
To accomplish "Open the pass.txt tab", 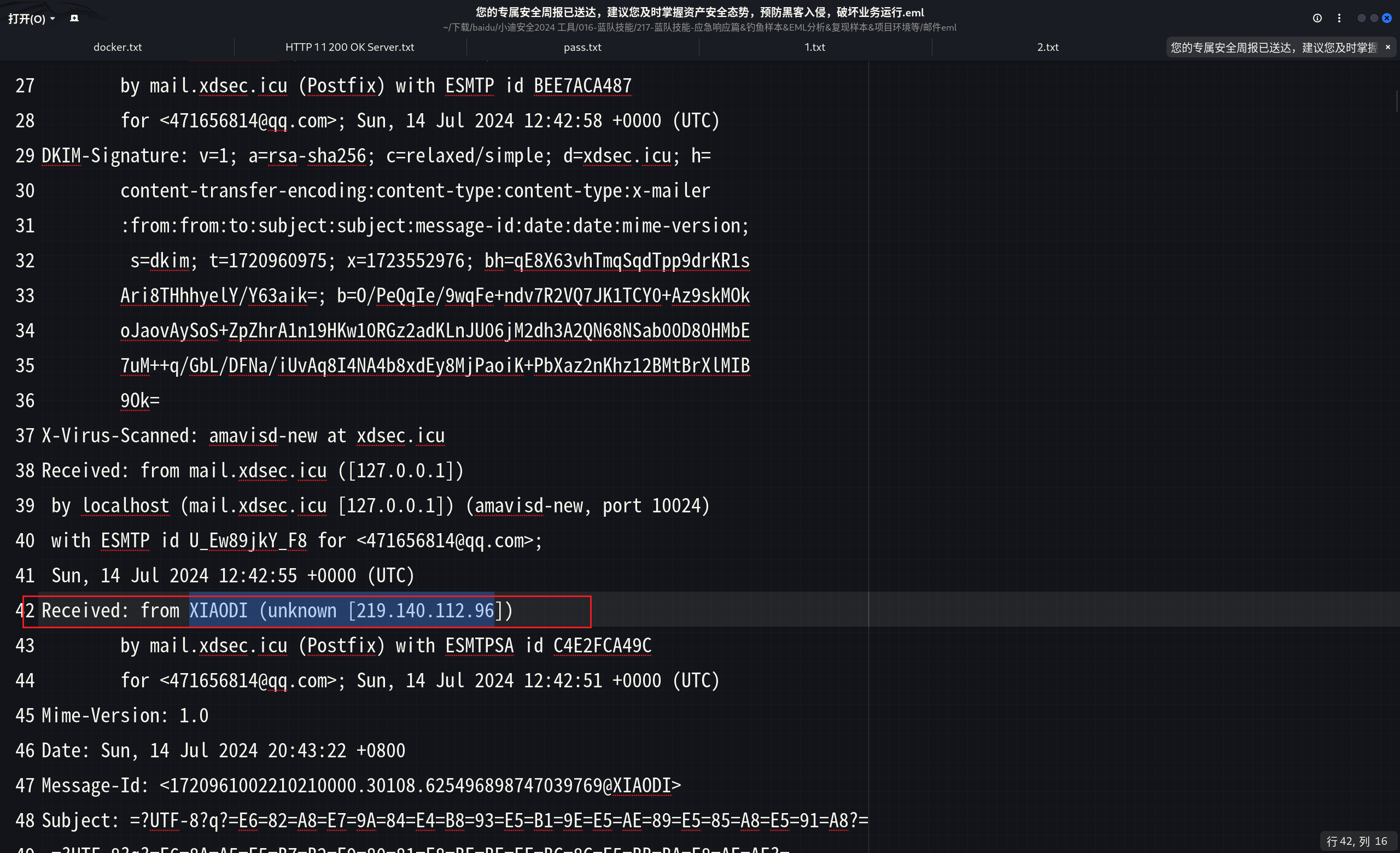I will click(582, 47).
